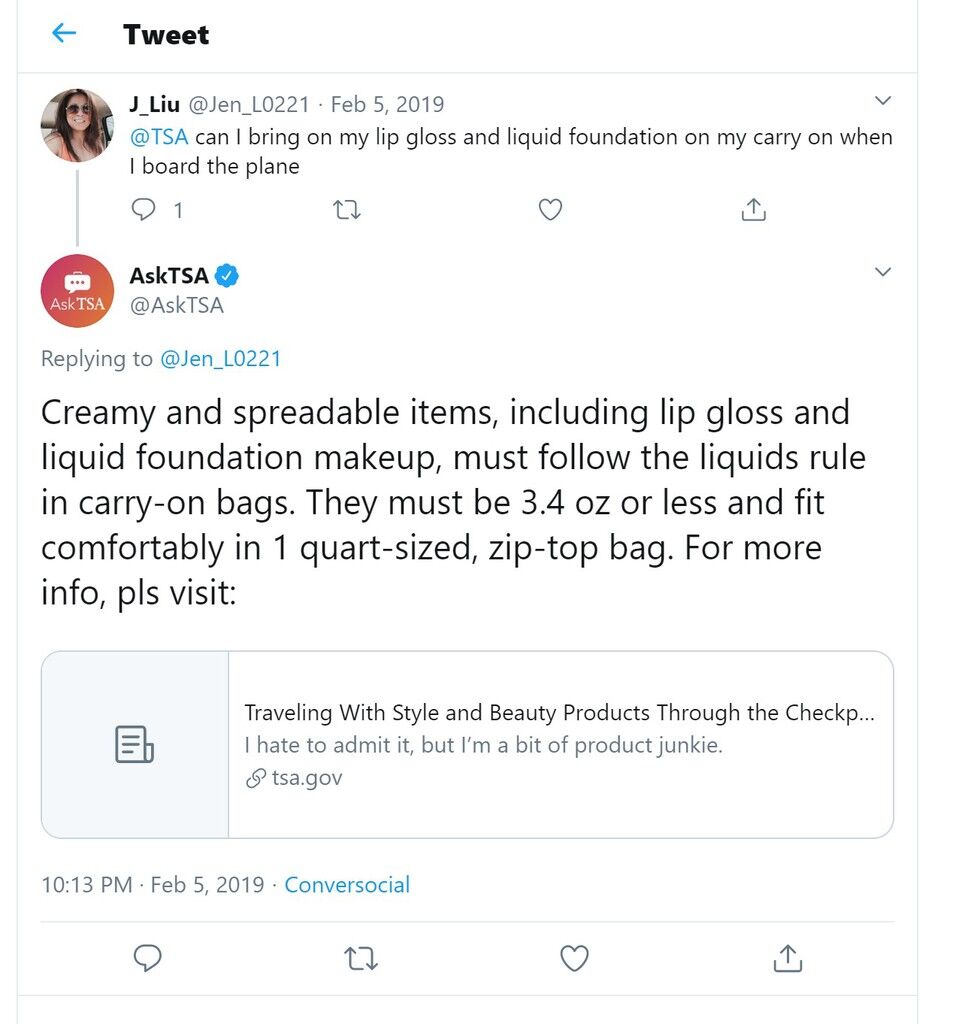Screen dimensions: 959x1024
Task: View J_Liu's profile picture
Action: point(77,125)
